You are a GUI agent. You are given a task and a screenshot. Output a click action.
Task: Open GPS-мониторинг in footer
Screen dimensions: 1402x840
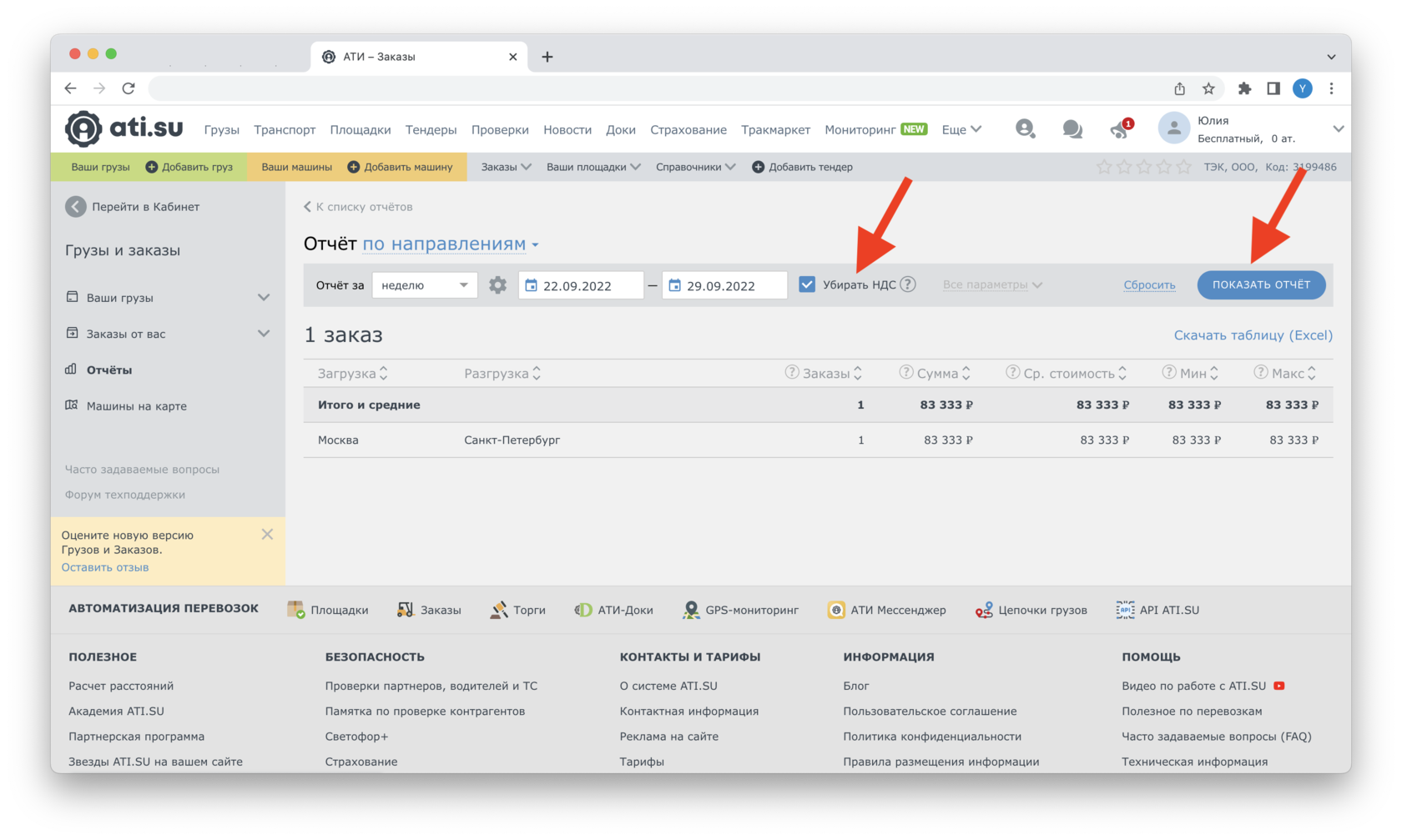click(740, 610)
